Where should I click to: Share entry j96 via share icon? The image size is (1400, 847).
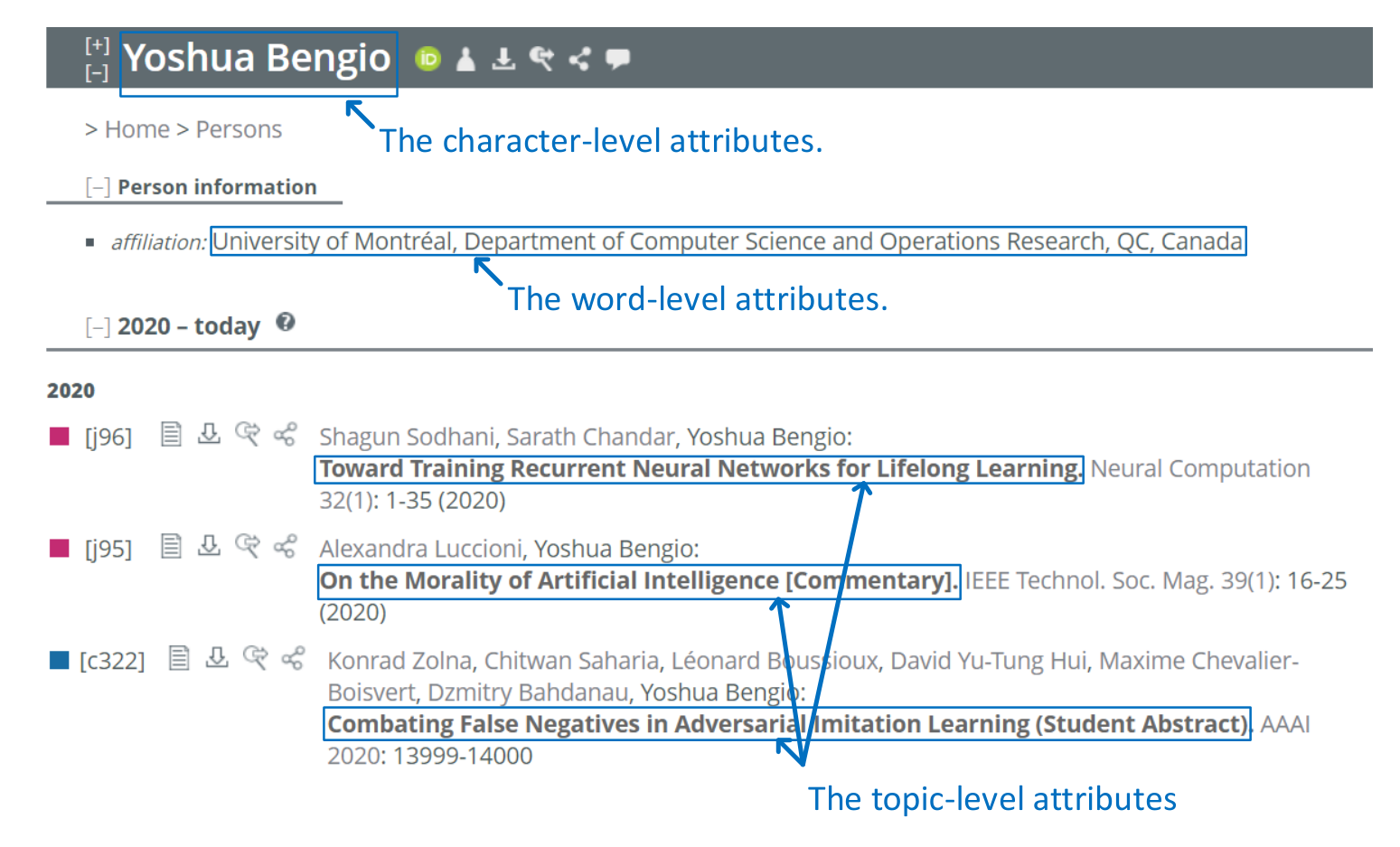click(x=285, y=434)
